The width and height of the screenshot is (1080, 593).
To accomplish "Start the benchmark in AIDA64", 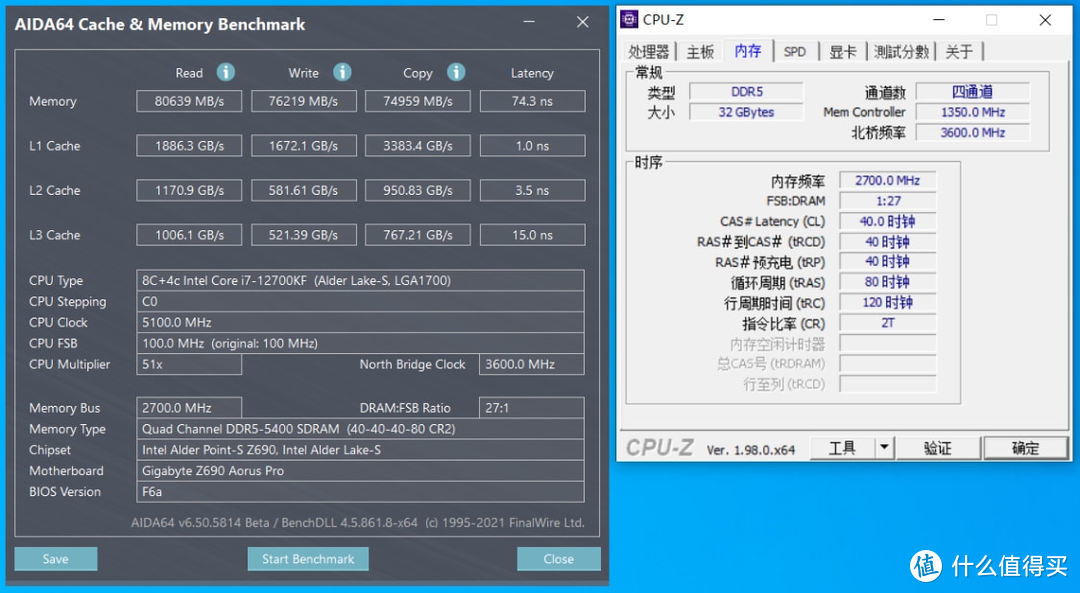I will (307, 558).
